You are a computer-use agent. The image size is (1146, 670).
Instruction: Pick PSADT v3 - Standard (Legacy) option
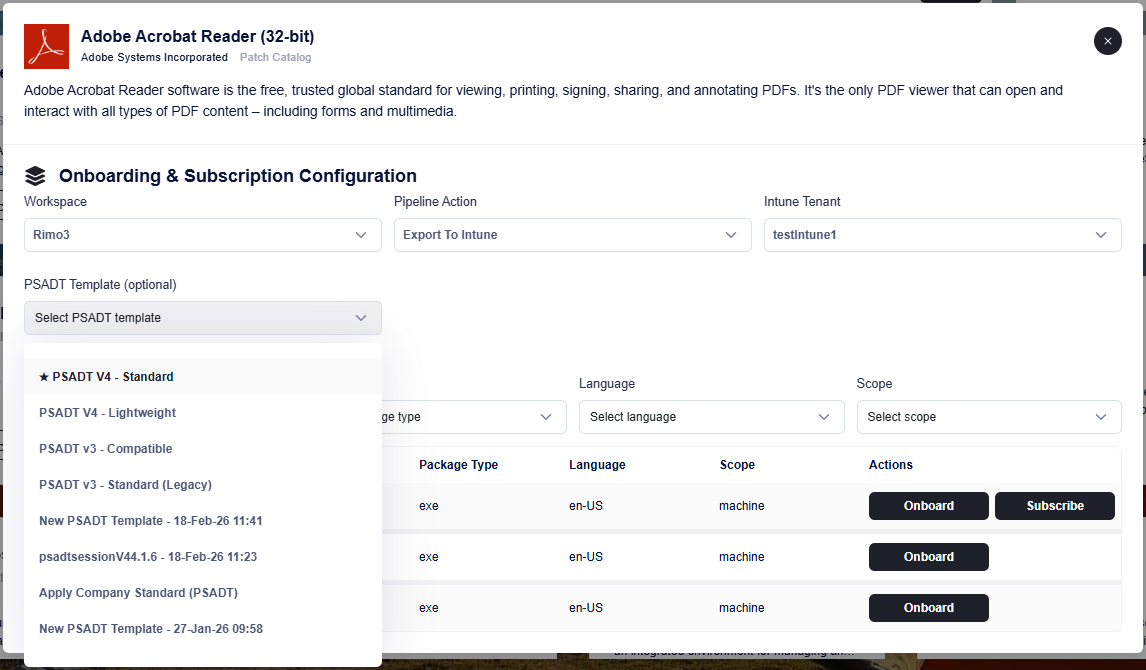click(125, 485)
